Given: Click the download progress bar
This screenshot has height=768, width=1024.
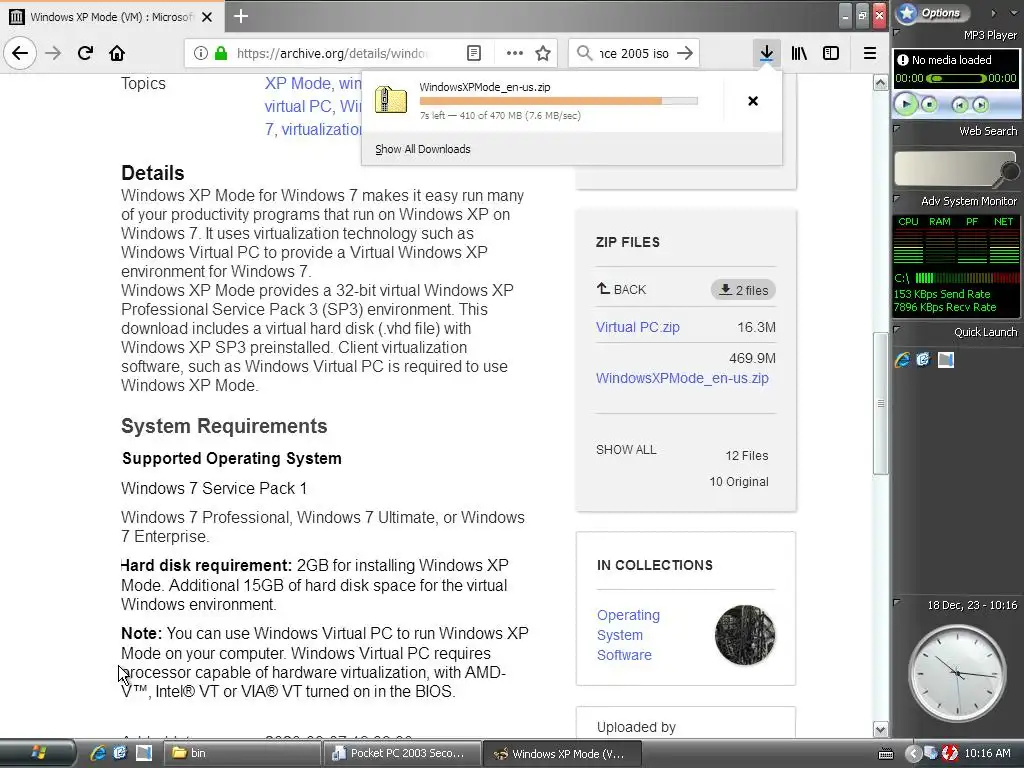Looking at the screenshot, I should (x=558, y=101).
